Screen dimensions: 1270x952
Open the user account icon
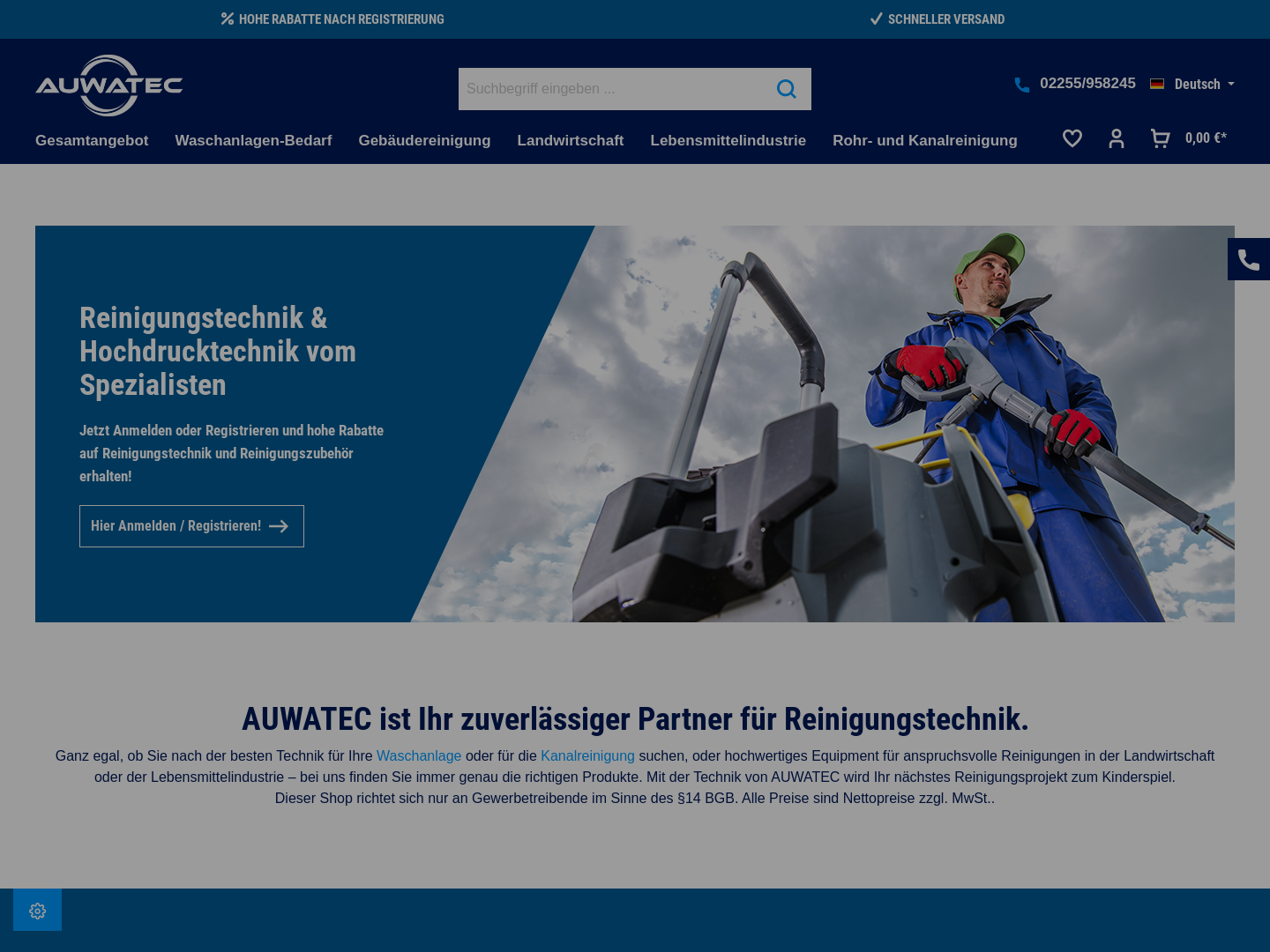[1117, 138]
